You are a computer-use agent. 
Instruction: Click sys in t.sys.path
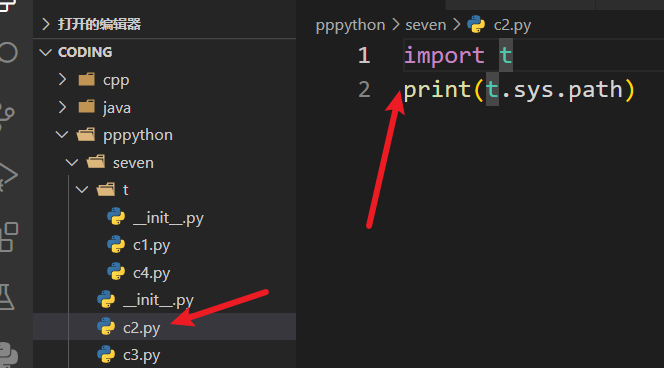click(x=534, y=91)
